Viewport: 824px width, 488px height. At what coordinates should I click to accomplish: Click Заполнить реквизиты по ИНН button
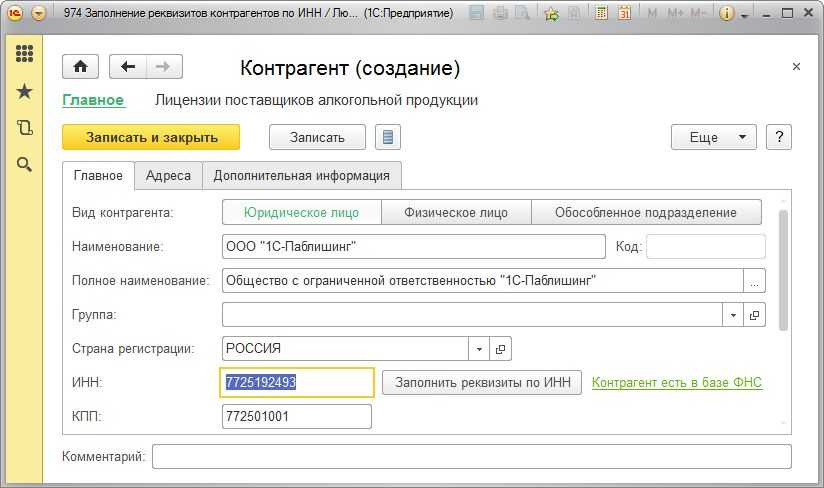coord(482,382)
